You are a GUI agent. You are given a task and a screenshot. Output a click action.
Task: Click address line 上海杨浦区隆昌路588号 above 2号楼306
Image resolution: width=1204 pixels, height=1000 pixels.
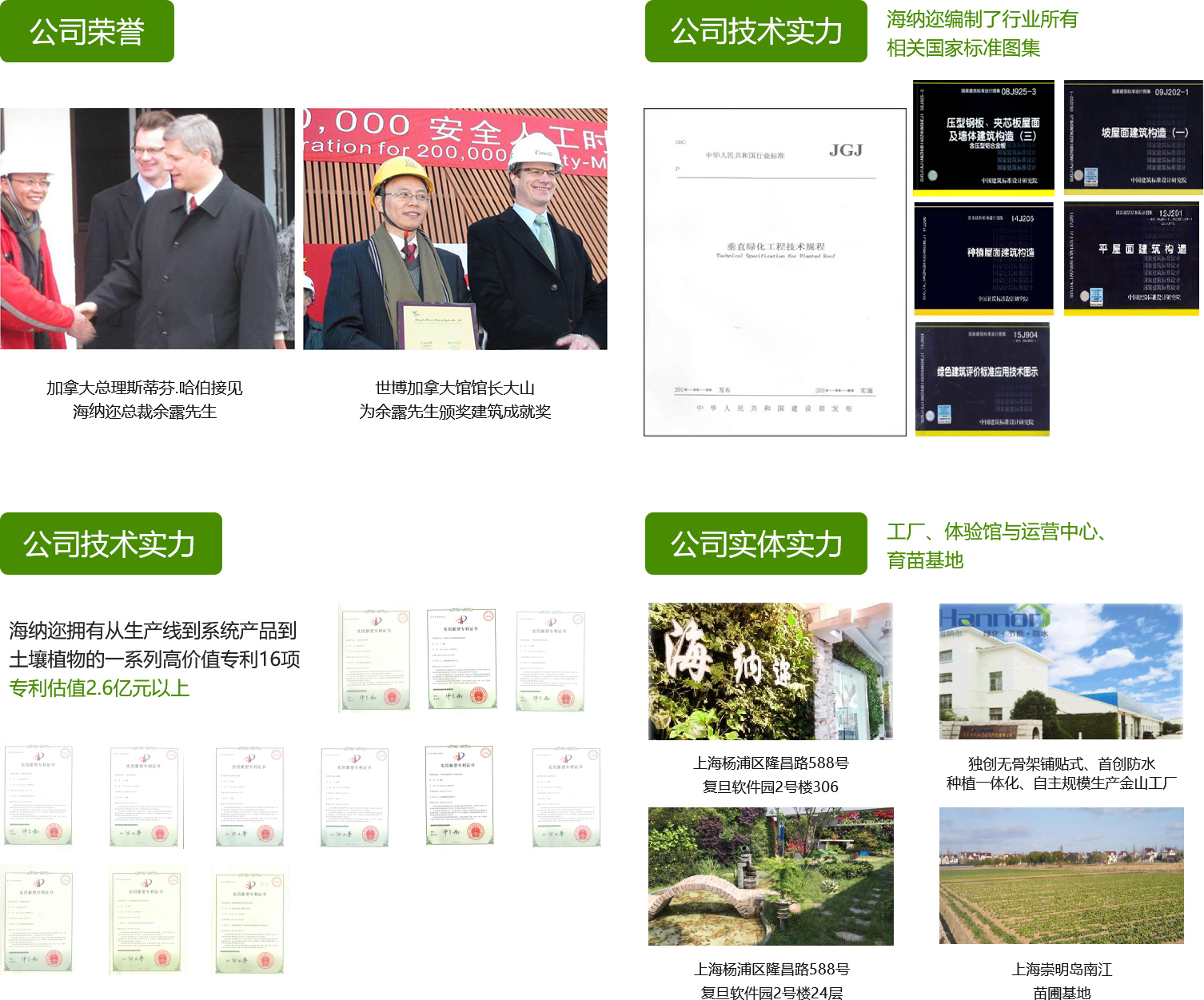coord(771,763)
